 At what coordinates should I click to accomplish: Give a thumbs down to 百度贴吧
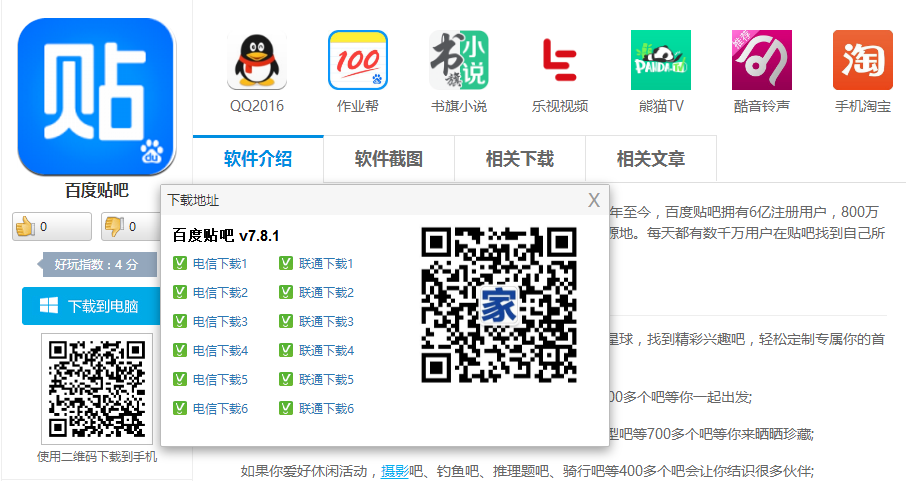click(131, 226)
